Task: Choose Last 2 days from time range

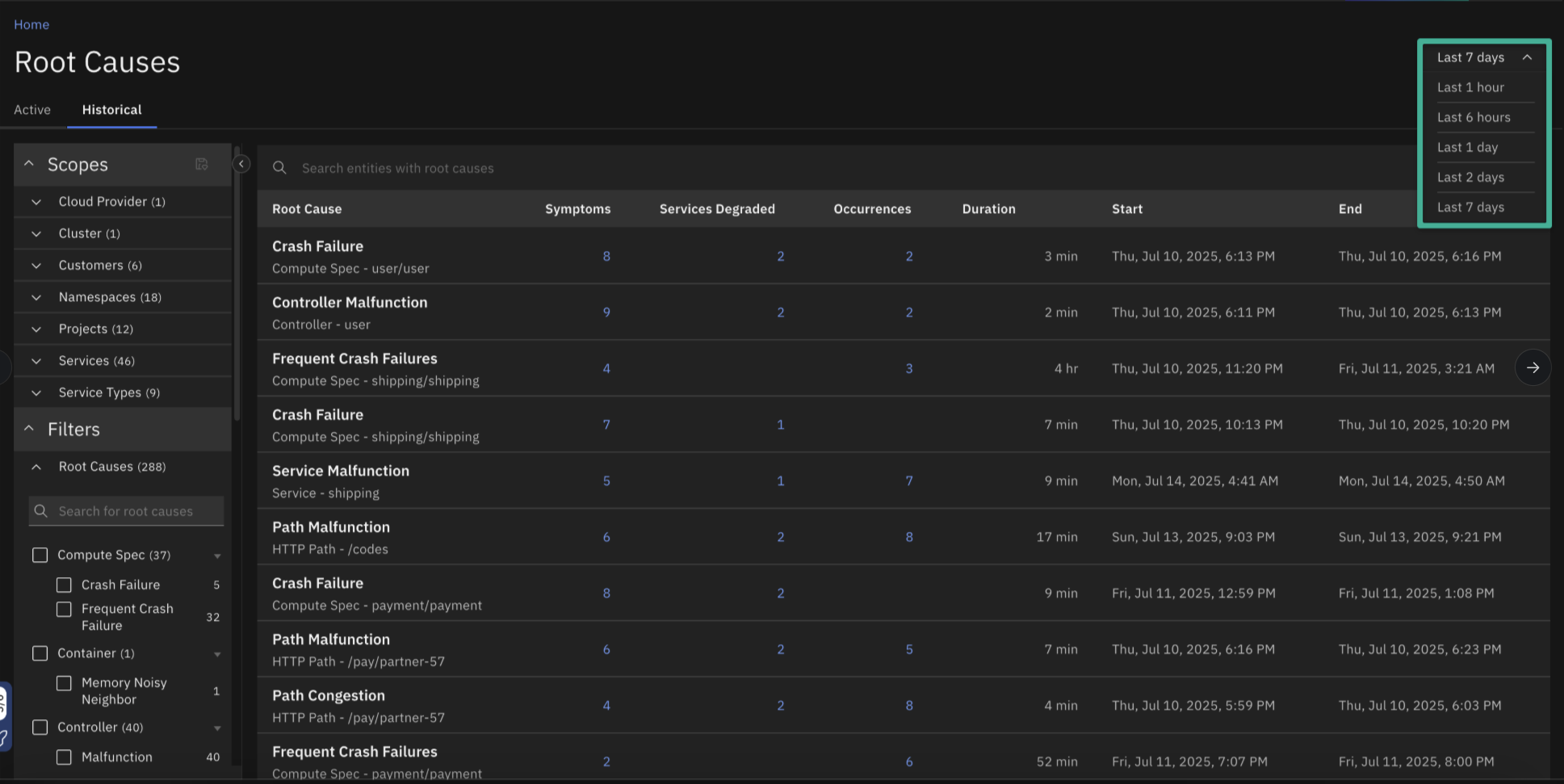Action: point(1470,177)
